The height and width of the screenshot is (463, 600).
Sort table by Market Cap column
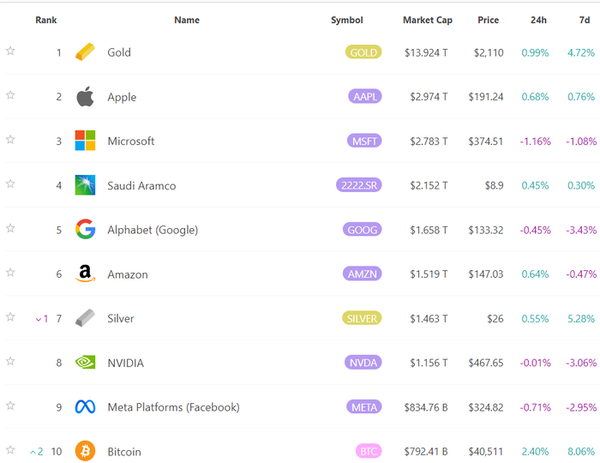pyautogui.click(x=428, y=20)
